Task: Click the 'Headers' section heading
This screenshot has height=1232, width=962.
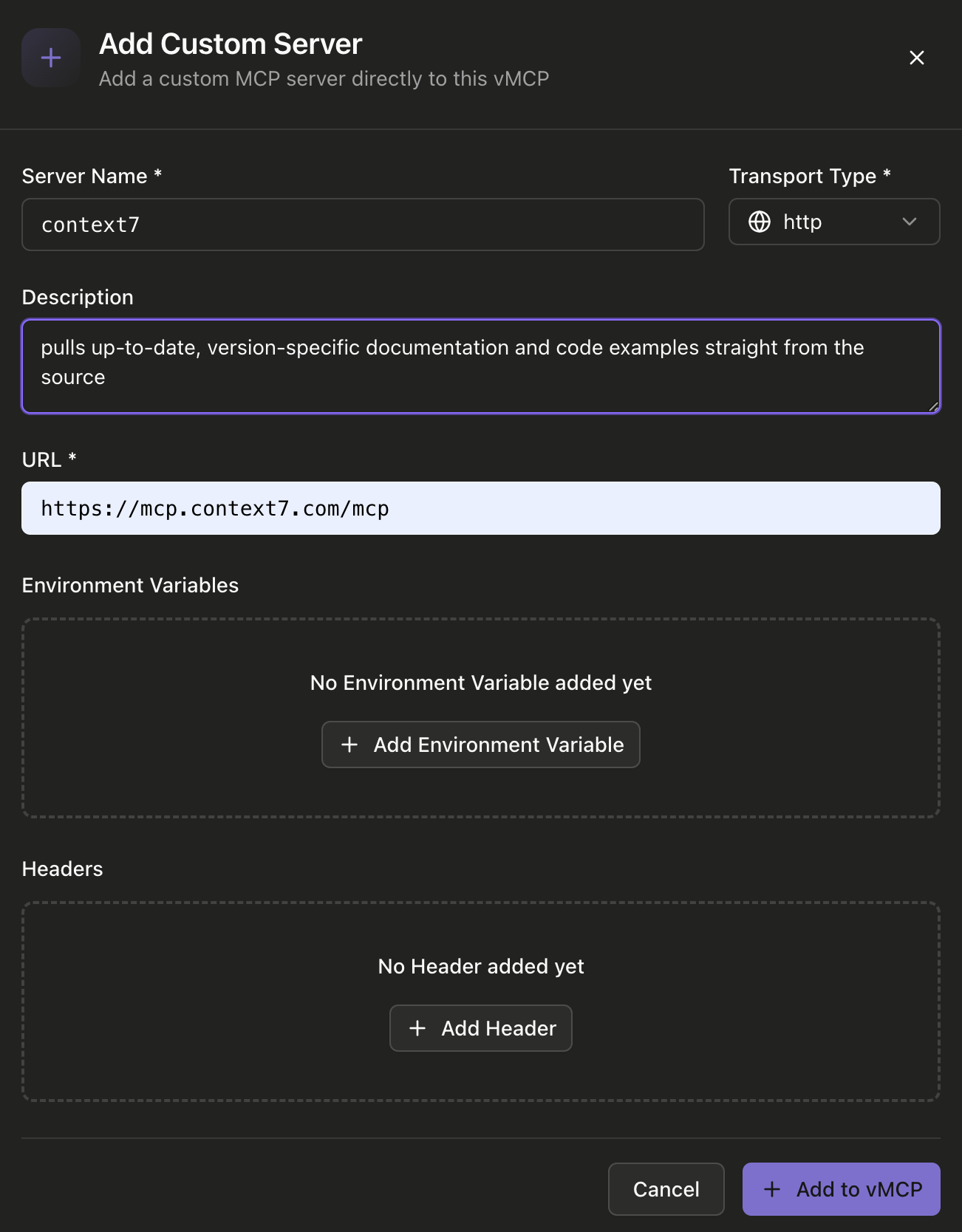Action: tap(62, 869)
